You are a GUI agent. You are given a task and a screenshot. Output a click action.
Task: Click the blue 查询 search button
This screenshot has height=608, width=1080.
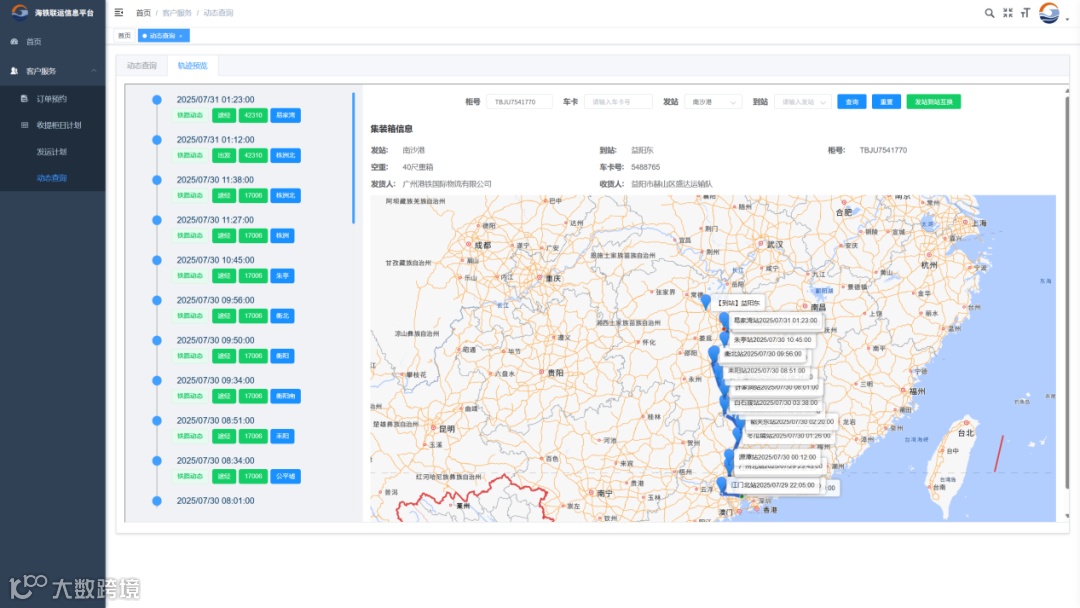point(852,102)
